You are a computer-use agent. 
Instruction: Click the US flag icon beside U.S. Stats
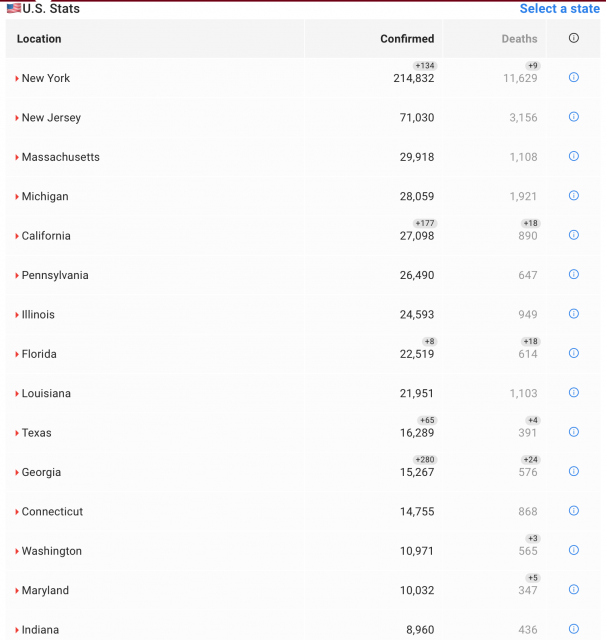pyautogui.click(x=13, y=8)
